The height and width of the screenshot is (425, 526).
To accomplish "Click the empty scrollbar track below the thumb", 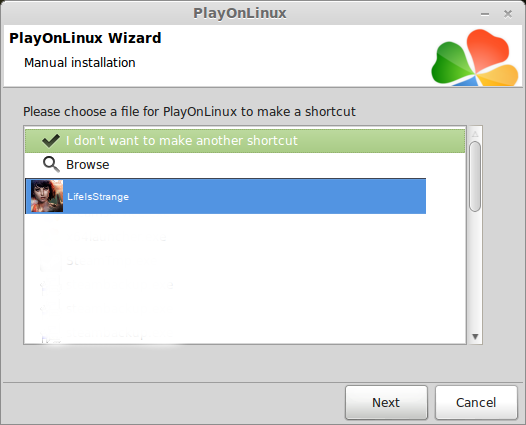I will click(475, 272).
